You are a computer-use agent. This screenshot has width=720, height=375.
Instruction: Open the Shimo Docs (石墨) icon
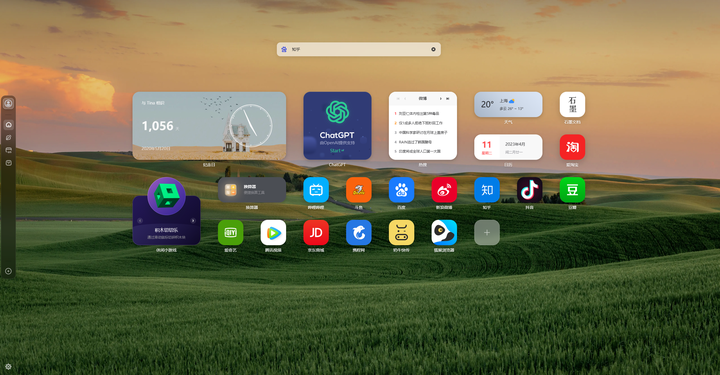point(572,104)
